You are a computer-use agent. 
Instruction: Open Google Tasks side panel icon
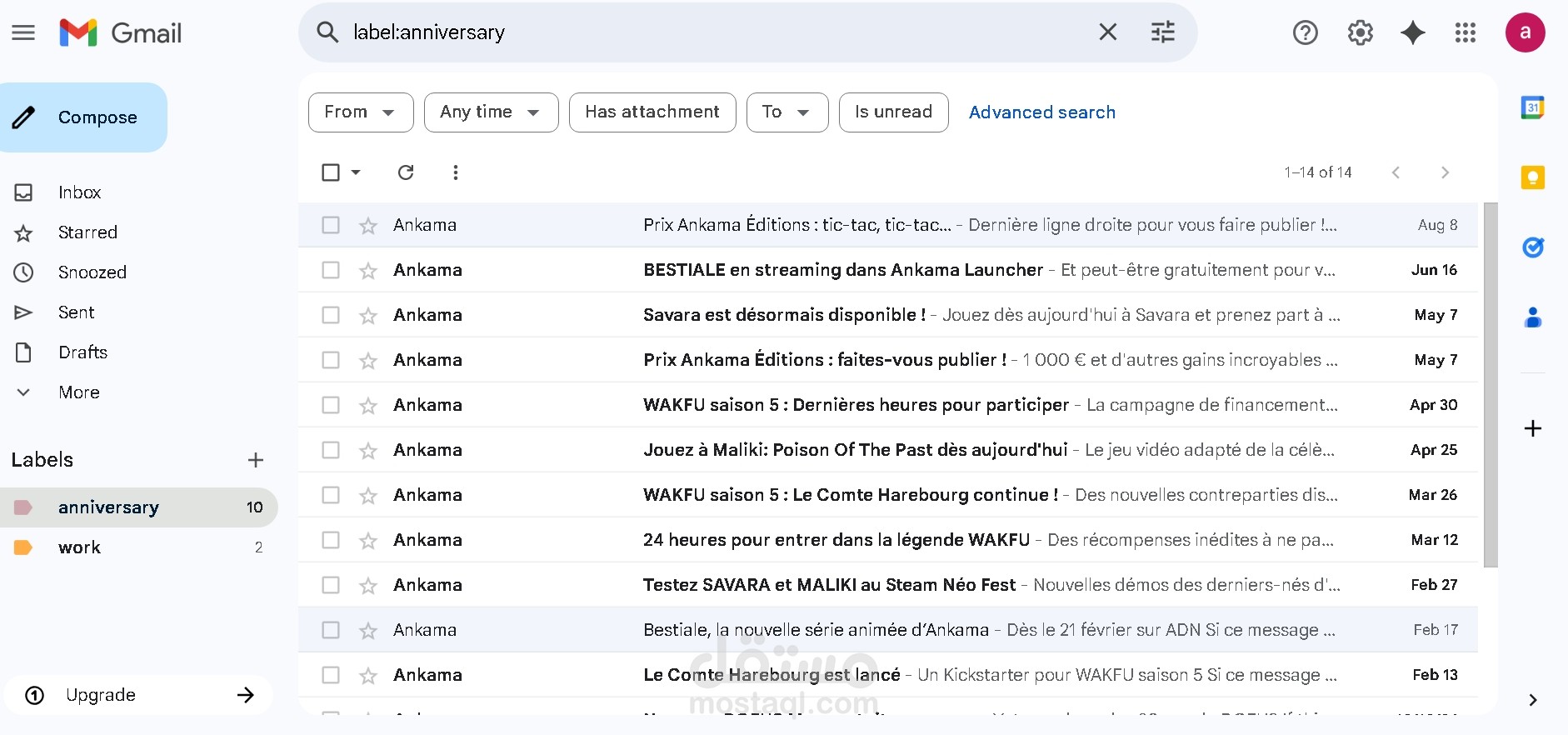[1533, 247]
